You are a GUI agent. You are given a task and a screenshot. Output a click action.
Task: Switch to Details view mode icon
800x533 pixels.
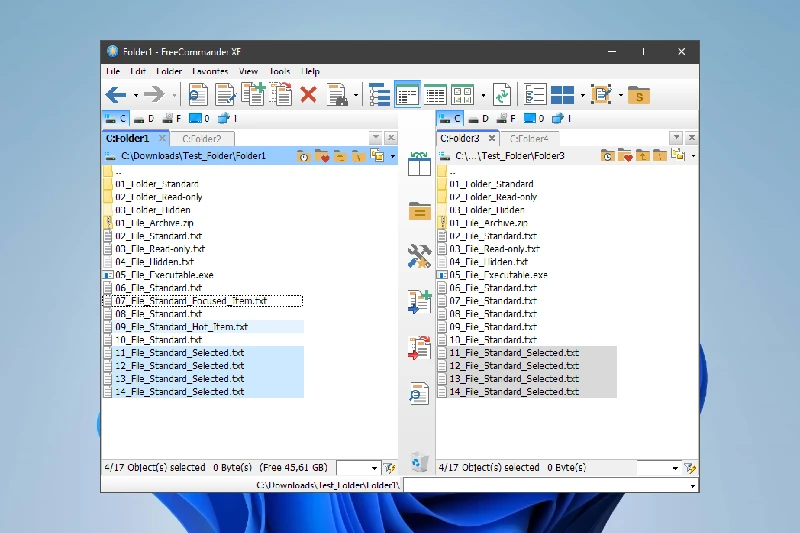(x=407, y=95)
